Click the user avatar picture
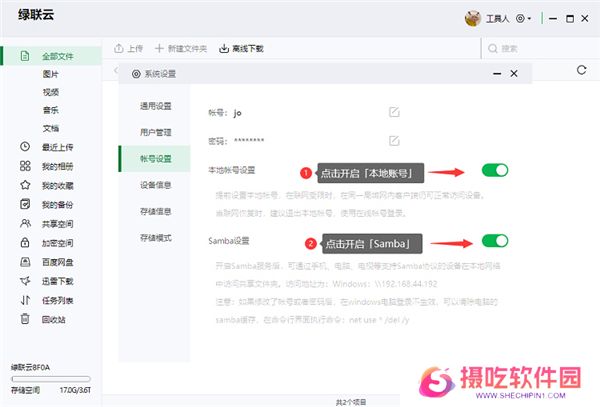The image size is (600, 407). click(x=473, y=18)
